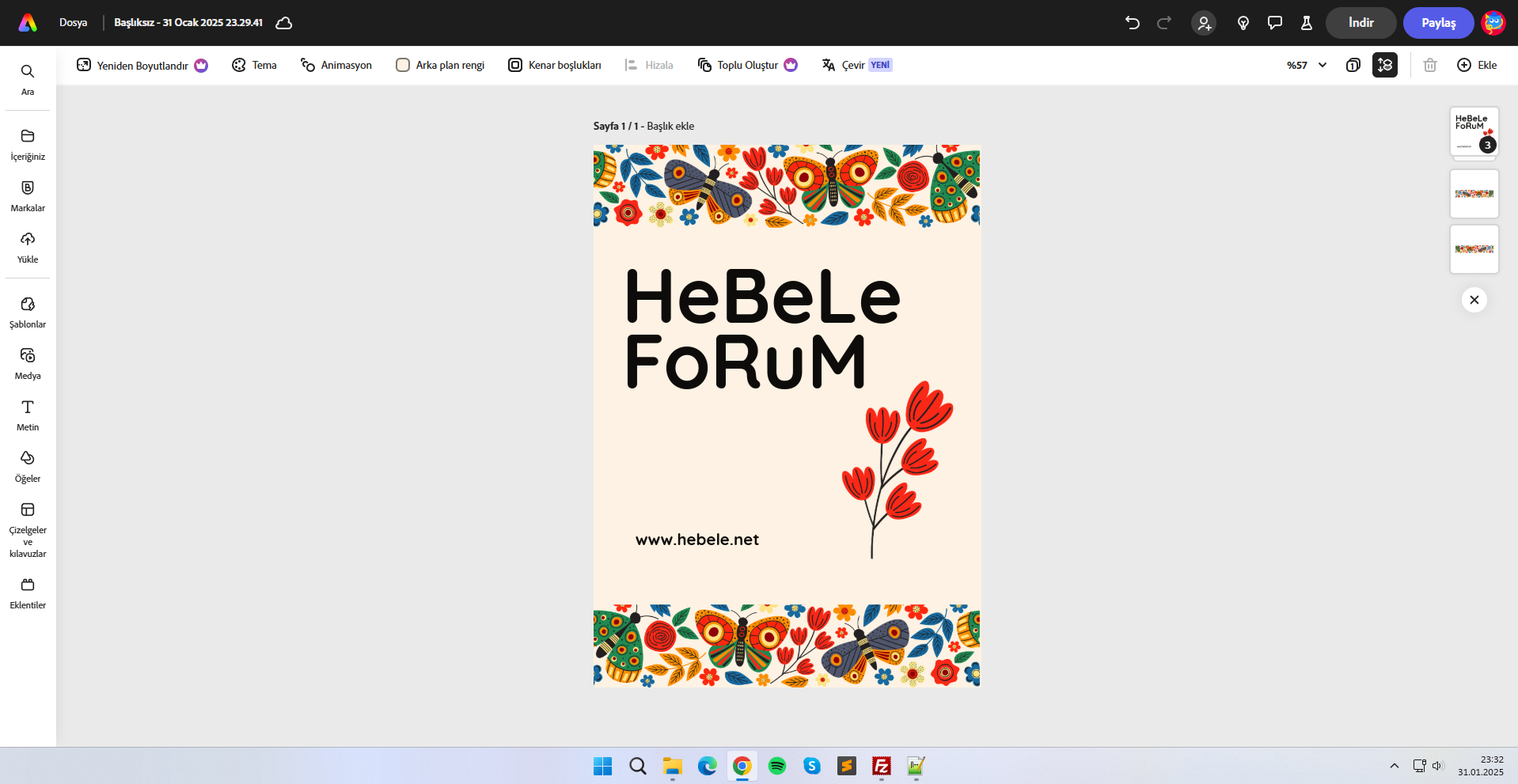Open the Öğeler elements panel
This screenshot has width=1518, height=784.
click(28, 467)
